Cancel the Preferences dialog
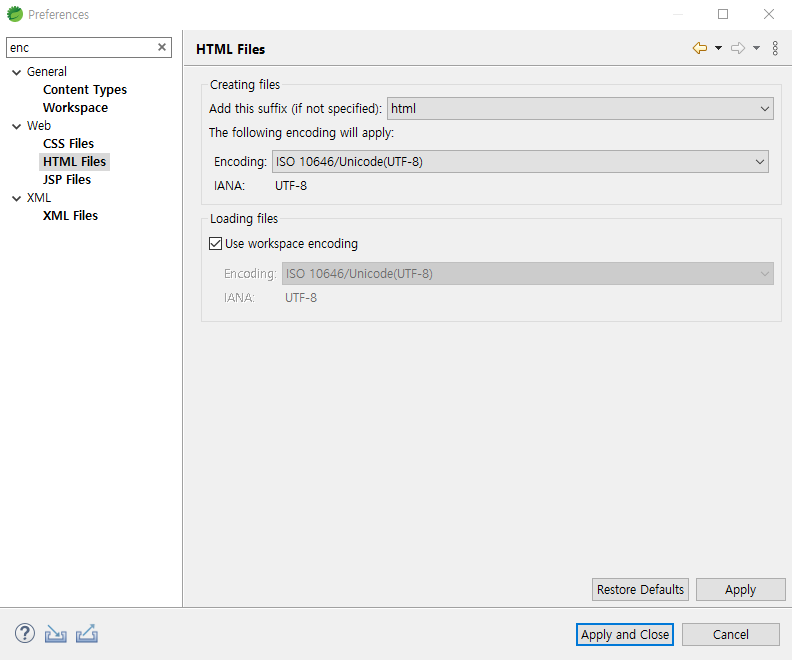792x660 pixels. (730, 634)
